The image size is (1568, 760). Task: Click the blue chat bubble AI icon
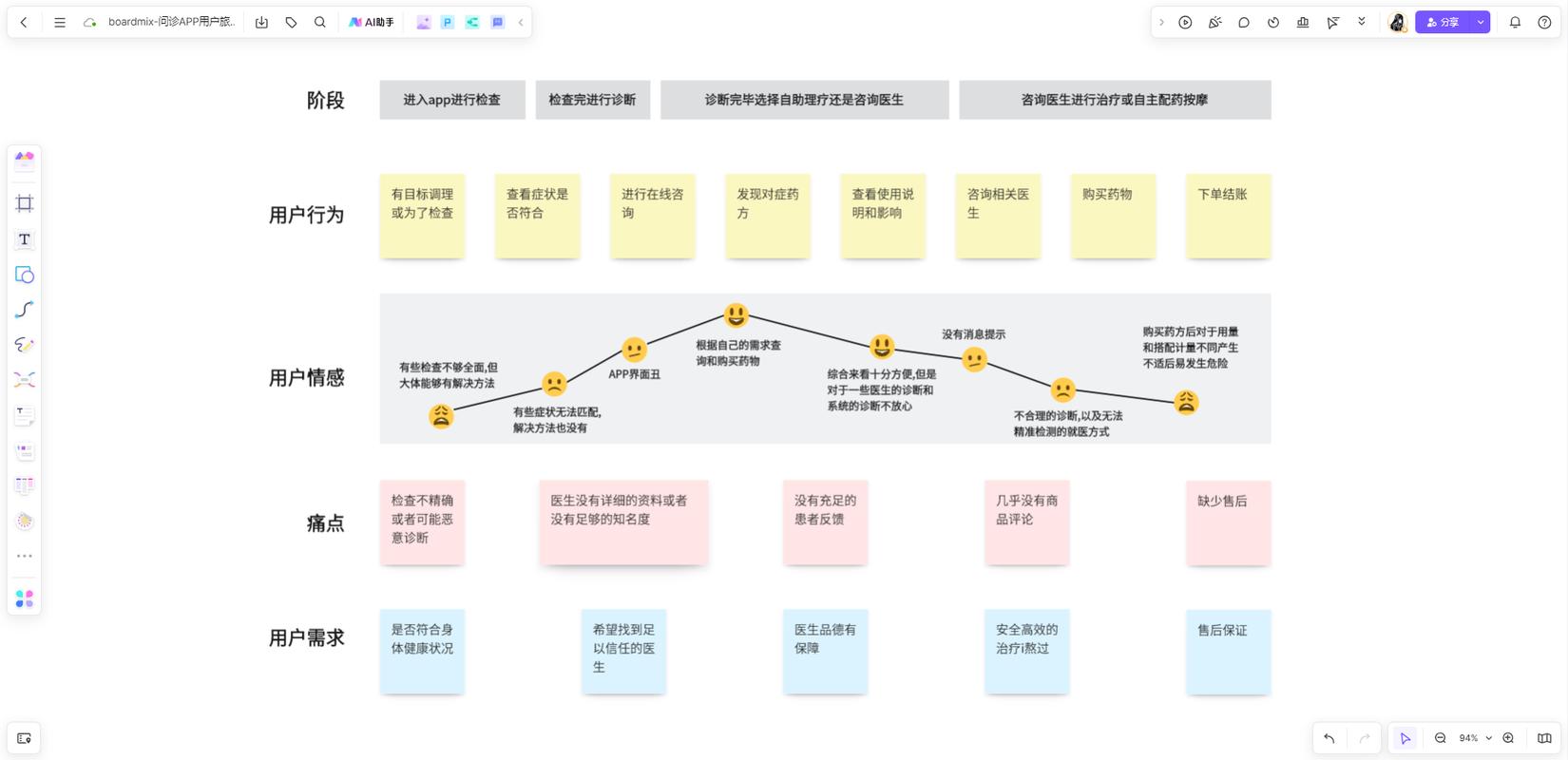coord(497,22)
